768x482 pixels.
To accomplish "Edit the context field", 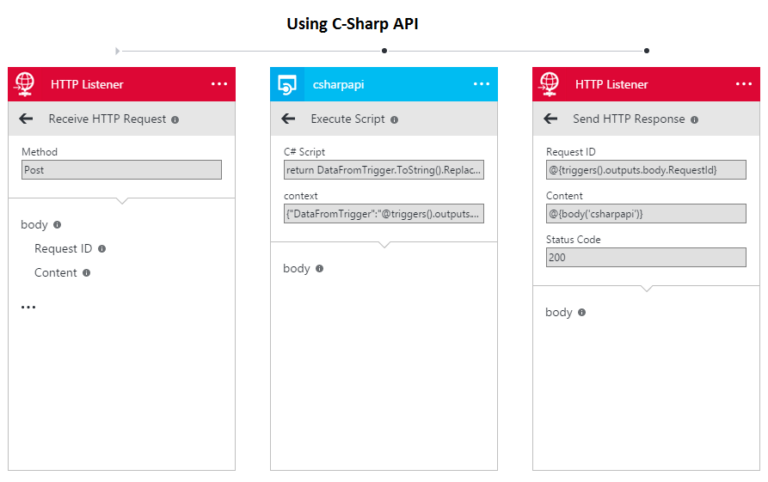I will [384, 214].
